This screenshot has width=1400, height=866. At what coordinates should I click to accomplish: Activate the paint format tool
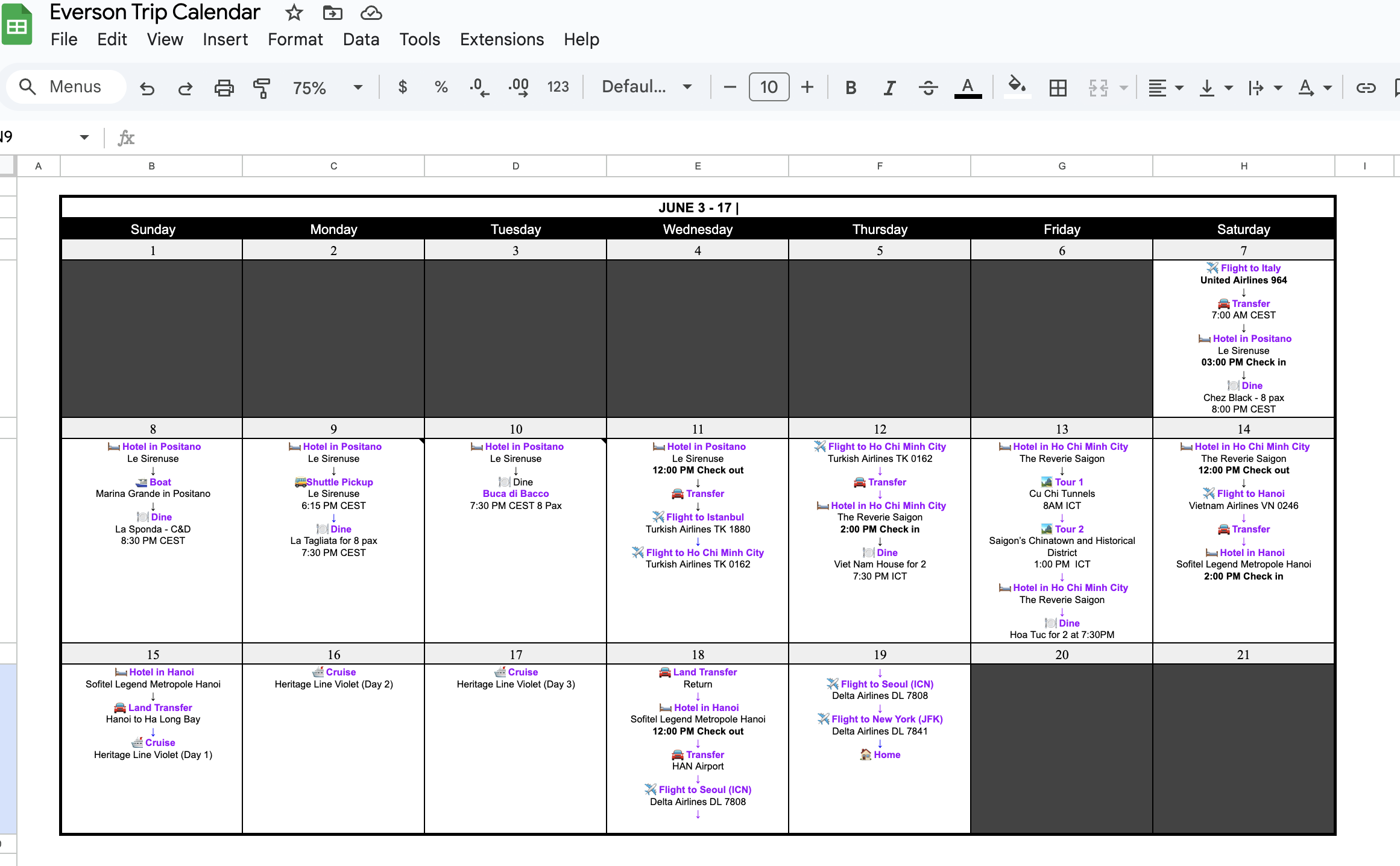tap(262, 88)
